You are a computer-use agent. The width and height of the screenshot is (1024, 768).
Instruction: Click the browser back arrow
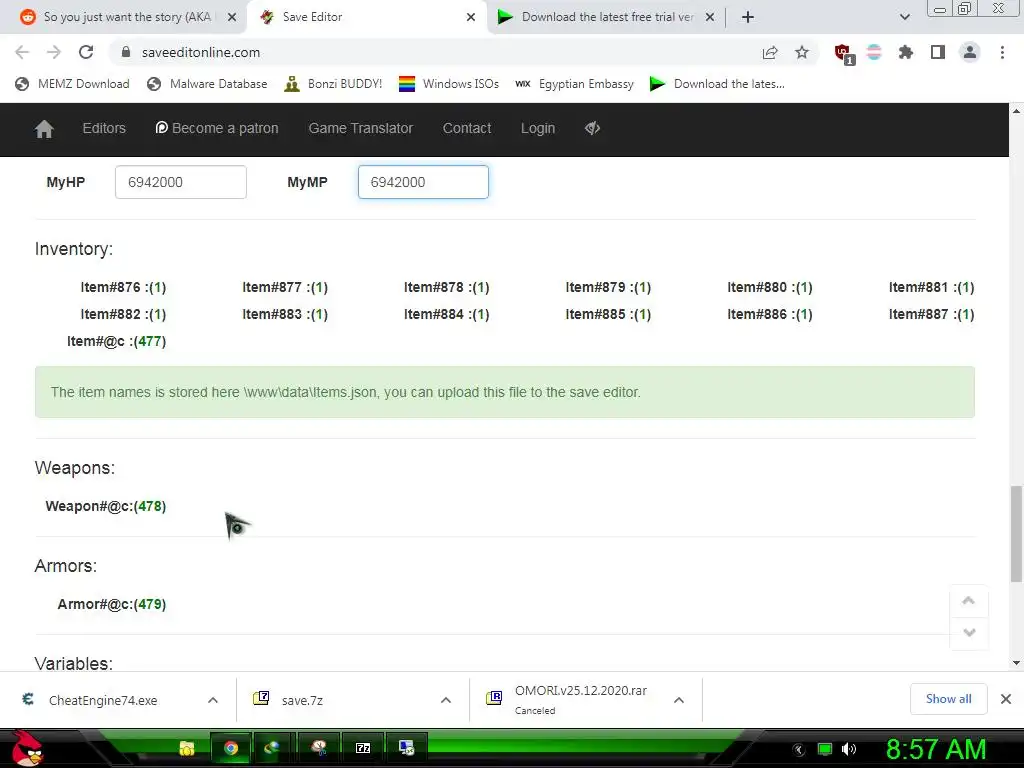pos(22,52)
